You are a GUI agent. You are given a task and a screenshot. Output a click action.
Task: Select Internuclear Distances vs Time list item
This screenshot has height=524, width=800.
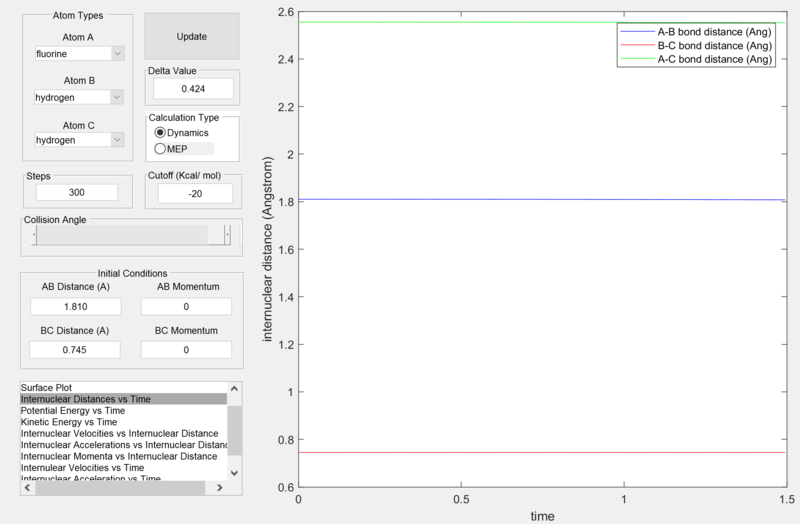coord(123,399)
